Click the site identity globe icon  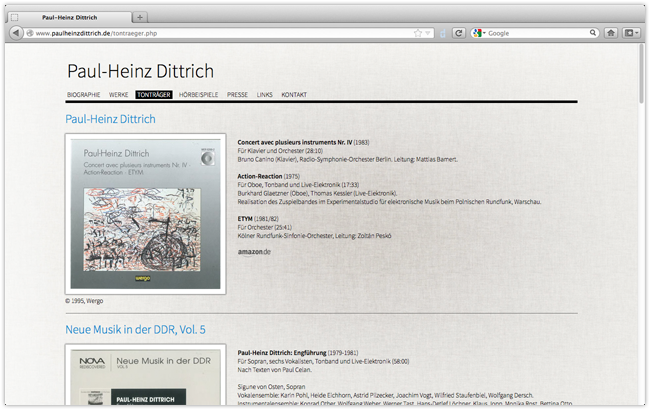(30, 33)
